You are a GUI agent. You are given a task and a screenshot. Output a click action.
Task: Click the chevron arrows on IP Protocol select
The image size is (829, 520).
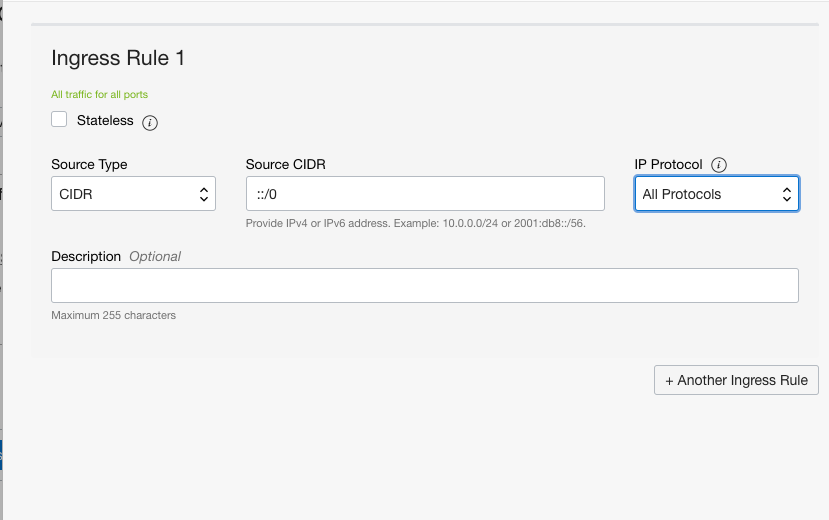pyautogui.click(x=787, y=194)
